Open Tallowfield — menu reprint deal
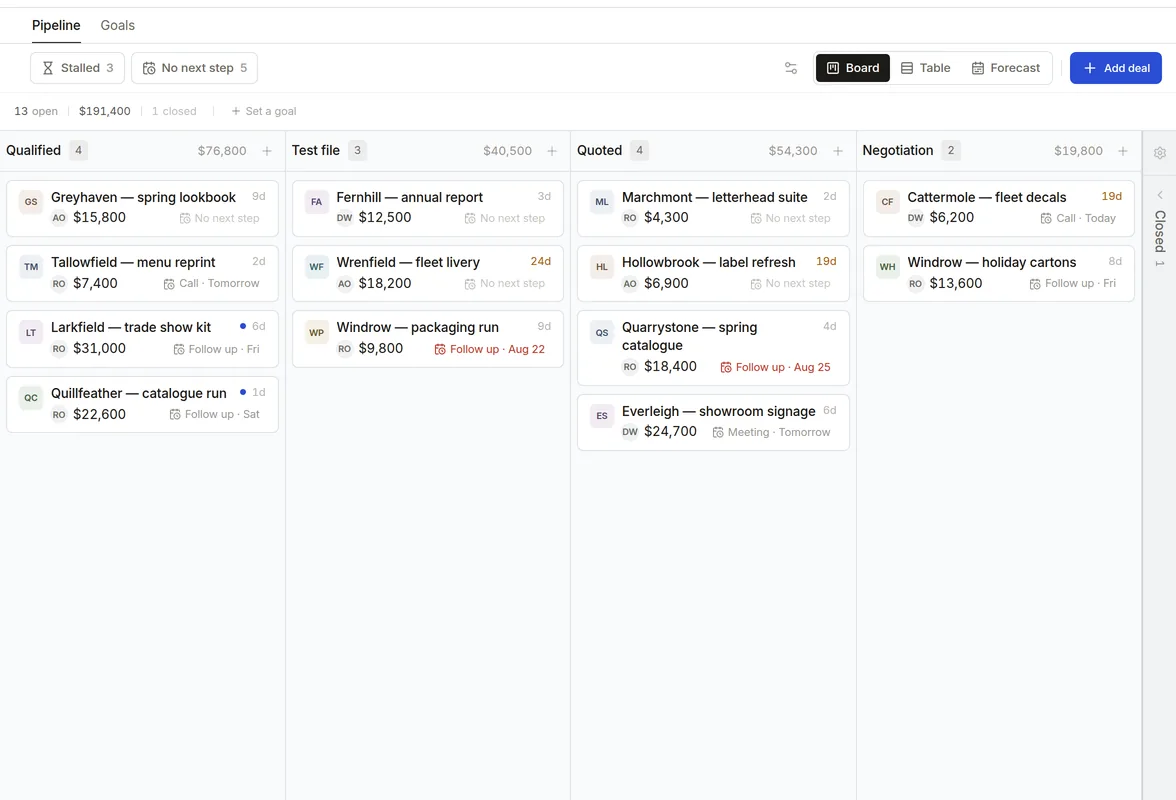This screenshot has height=800, width=1176. (x=133, y=262)
